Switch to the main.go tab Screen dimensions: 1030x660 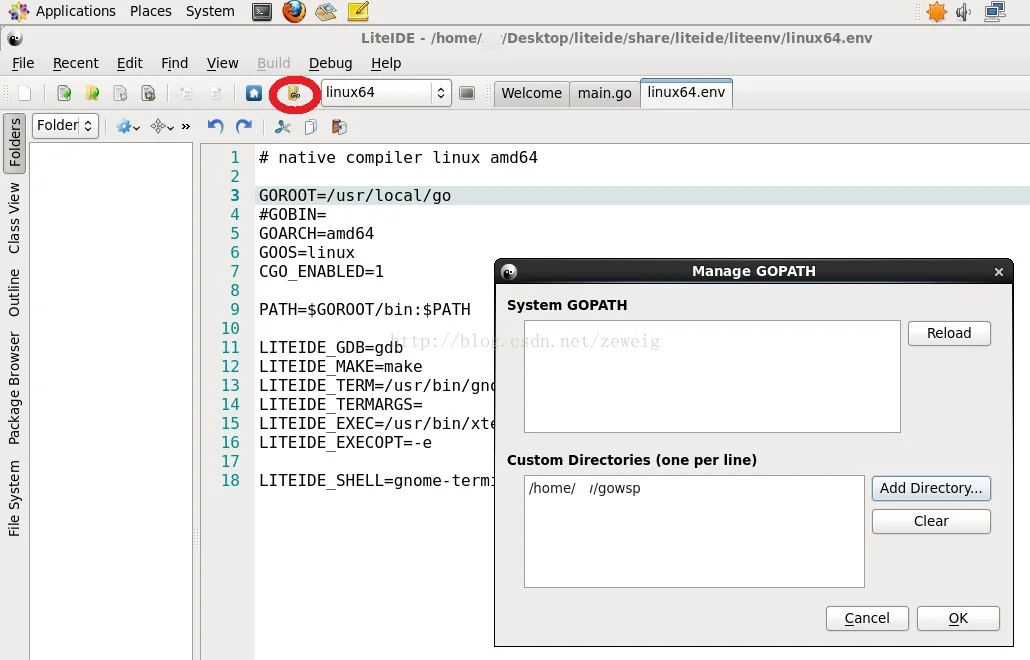[x=604, y=93]
